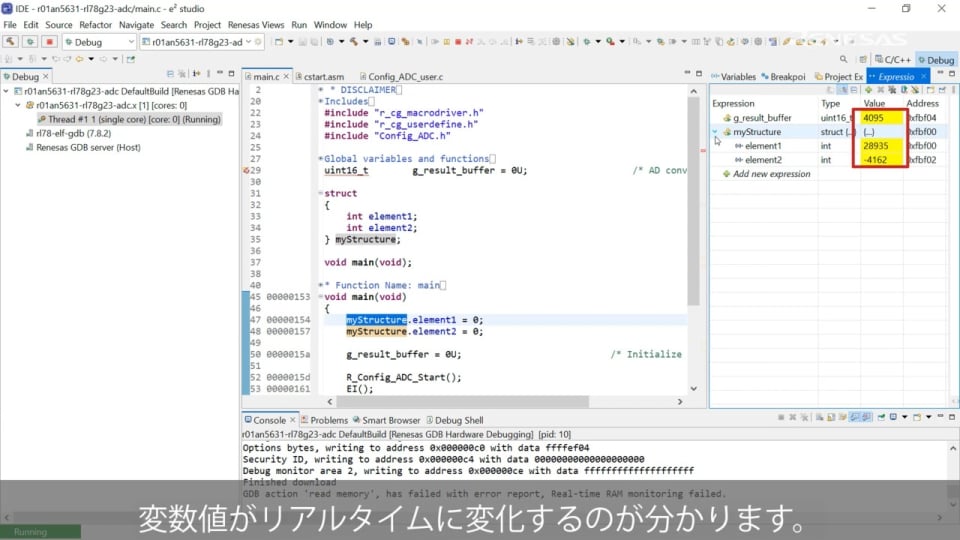Collapse the r01an5631-rl78g23-adc.x debug tree node
Image resolution: width=960 pixels, height=540 pixels.
click(17, 105)
